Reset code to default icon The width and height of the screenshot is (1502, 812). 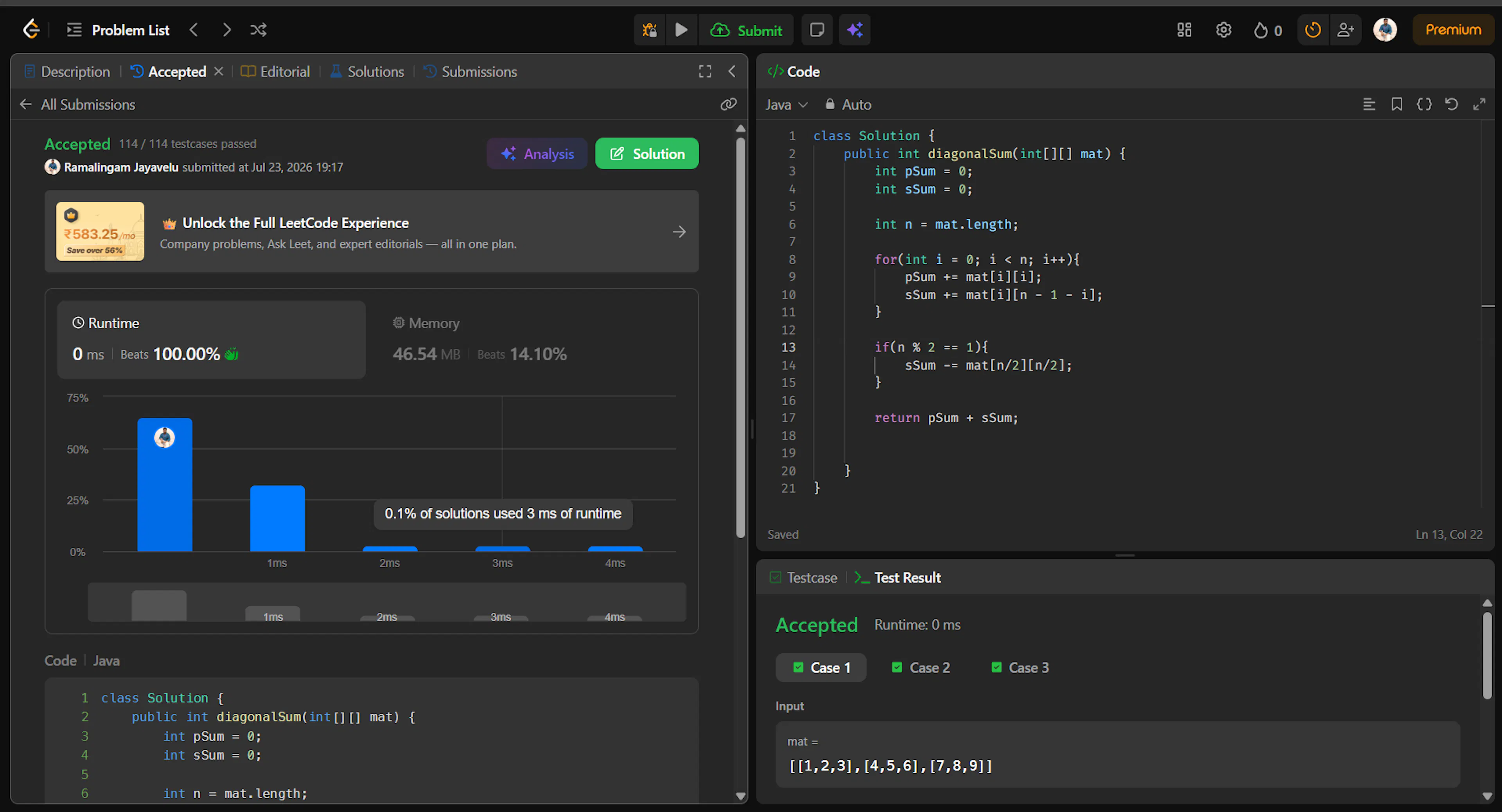(x=1451, y=104)
